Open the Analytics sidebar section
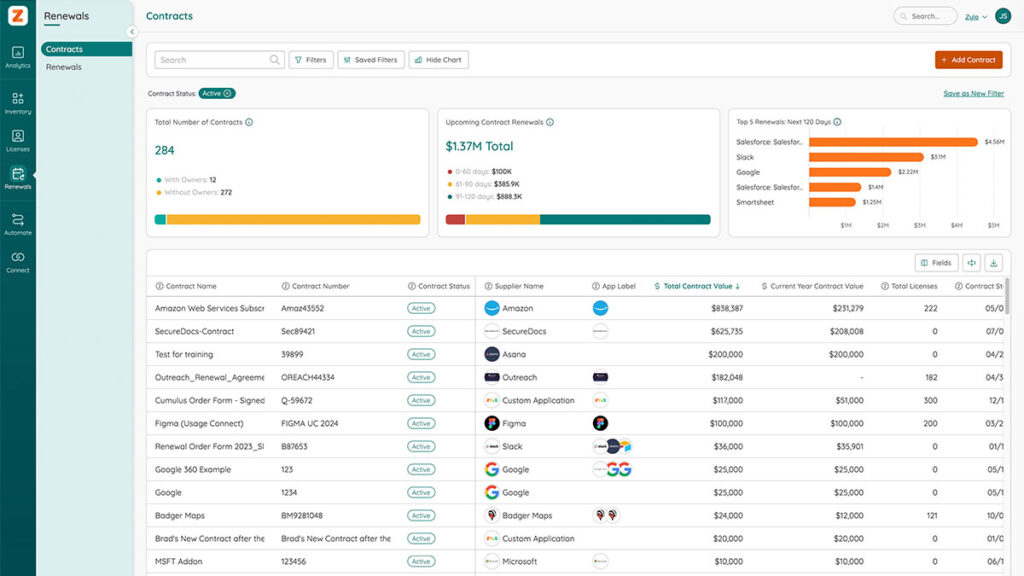 tap(18, 57)
